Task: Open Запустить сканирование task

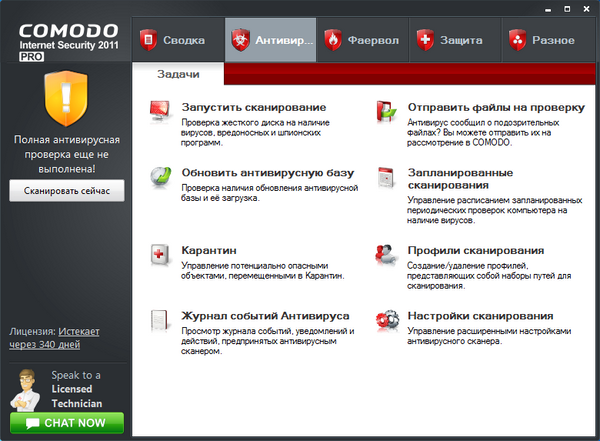Action: coord(254,107)
